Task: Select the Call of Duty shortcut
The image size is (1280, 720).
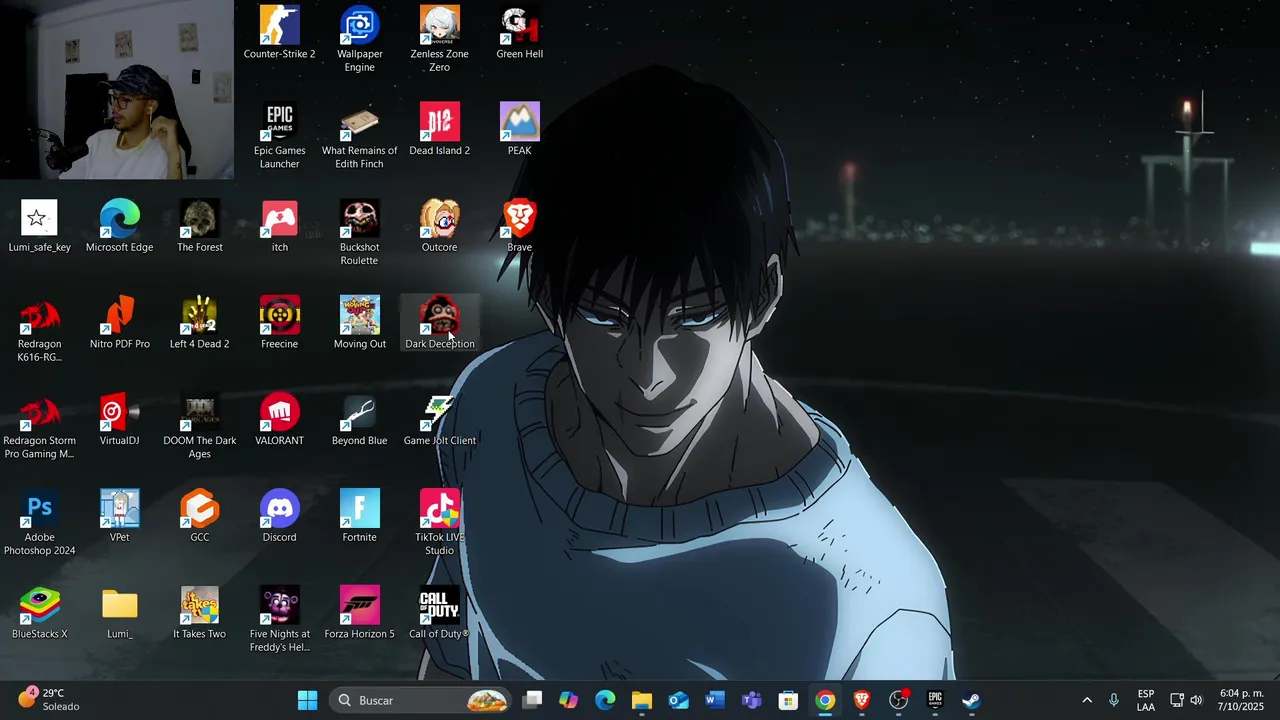Action: [439, 612]
